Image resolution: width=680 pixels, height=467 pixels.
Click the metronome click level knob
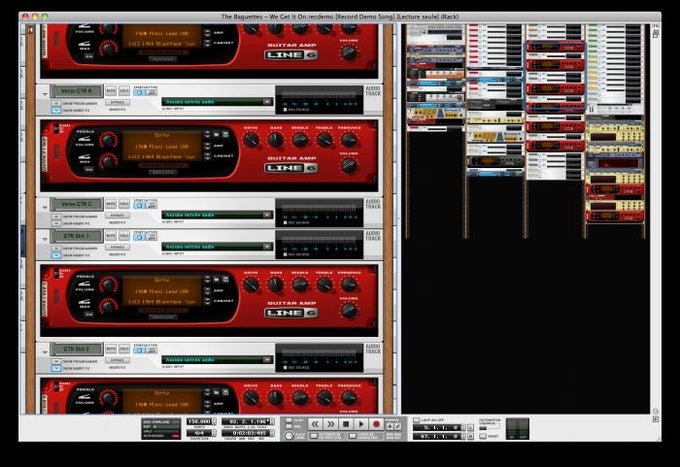click(289, 436)
